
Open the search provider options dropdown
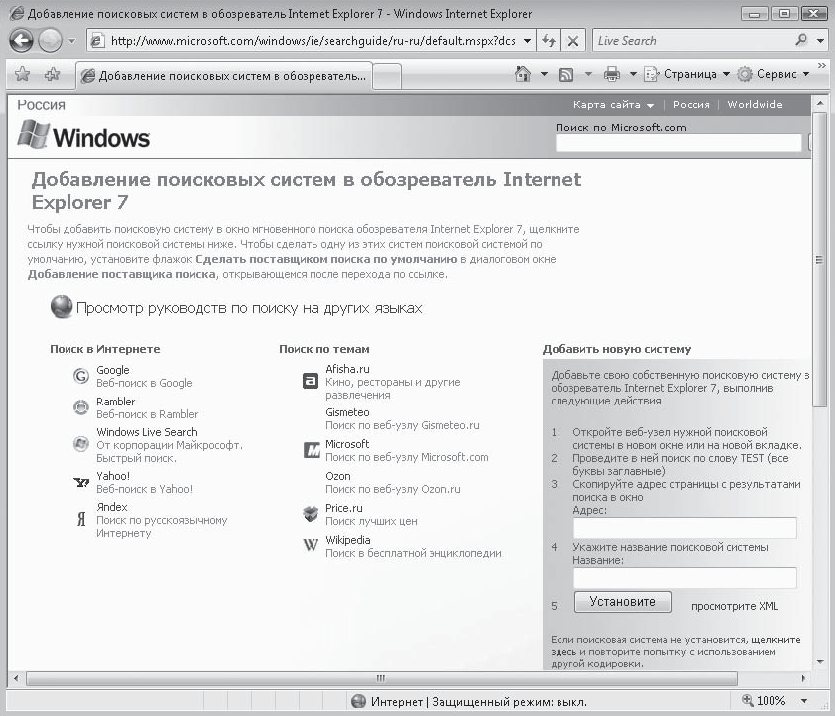pyautogui.click(x=820, y=40)
